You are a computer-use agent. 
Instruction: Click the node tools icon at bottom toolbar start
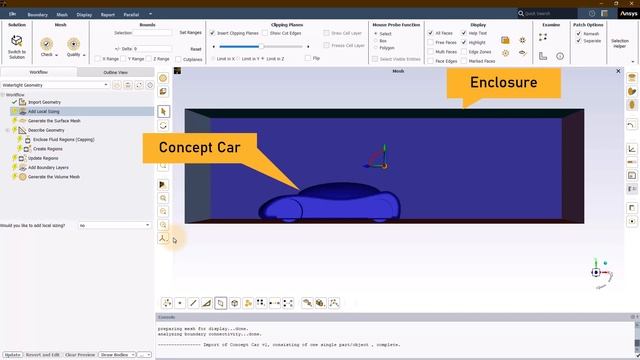(x=167, y=303)
